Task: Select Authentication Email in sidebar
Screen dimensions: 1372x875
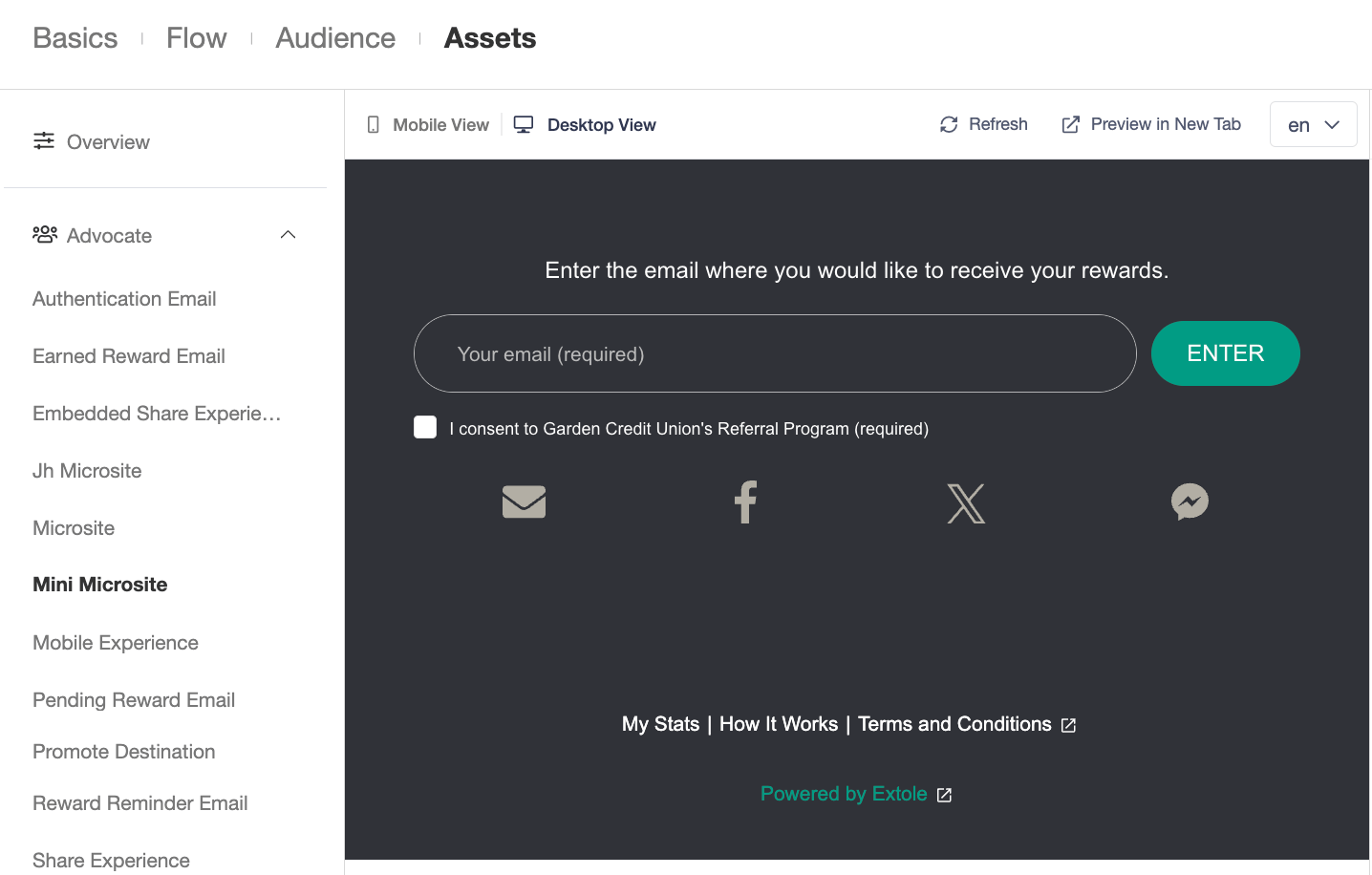Action: tap(124, 299)
